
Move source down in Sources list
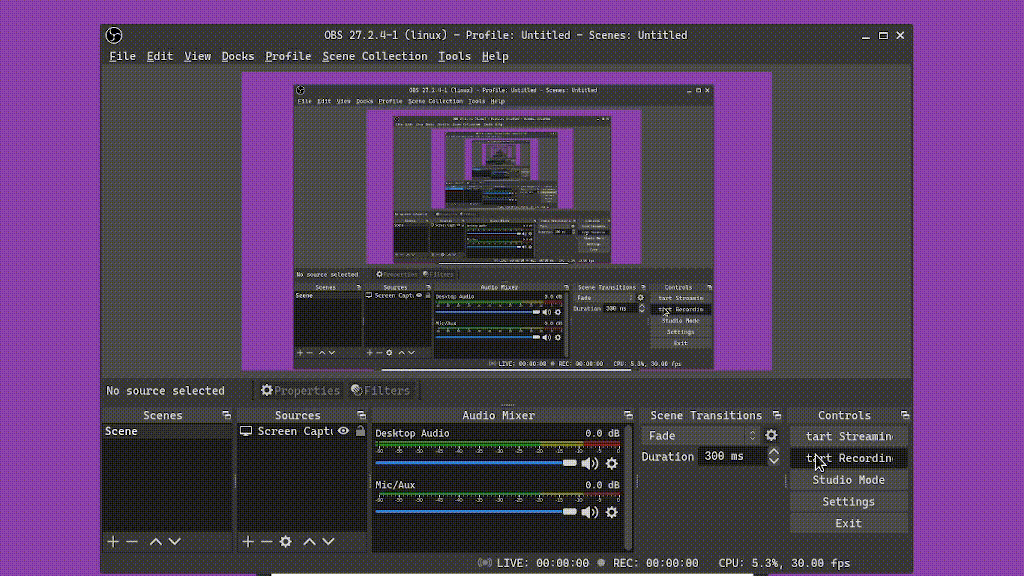[x=328, y=541]
